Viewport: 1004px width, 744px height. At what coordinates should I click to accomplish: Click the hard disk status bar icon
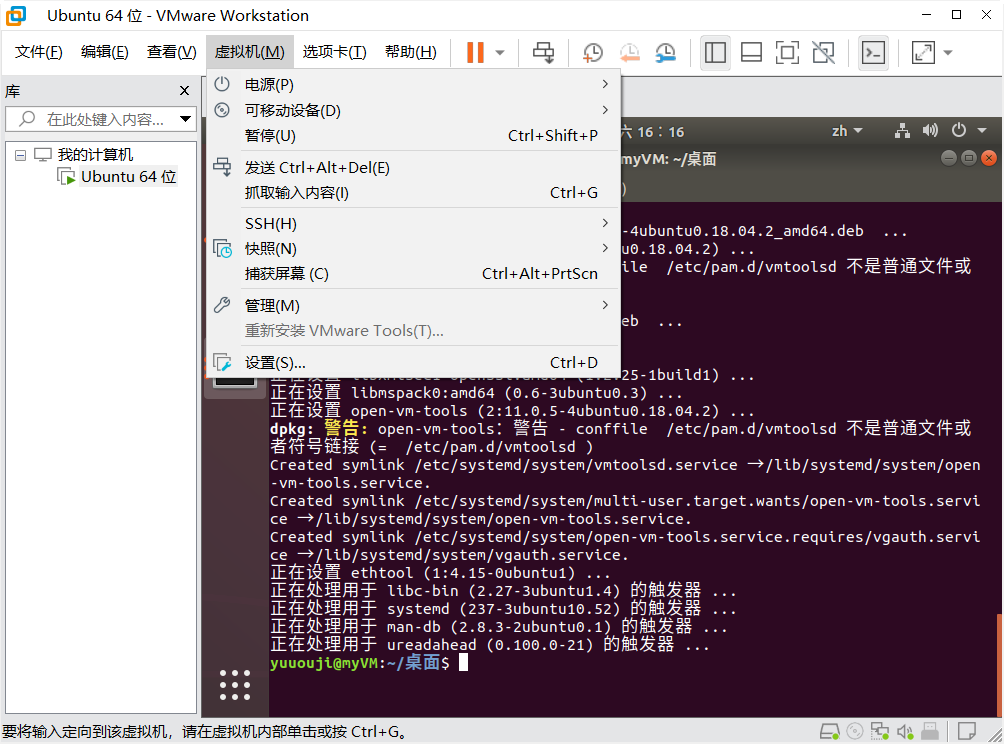pos(830,731)
